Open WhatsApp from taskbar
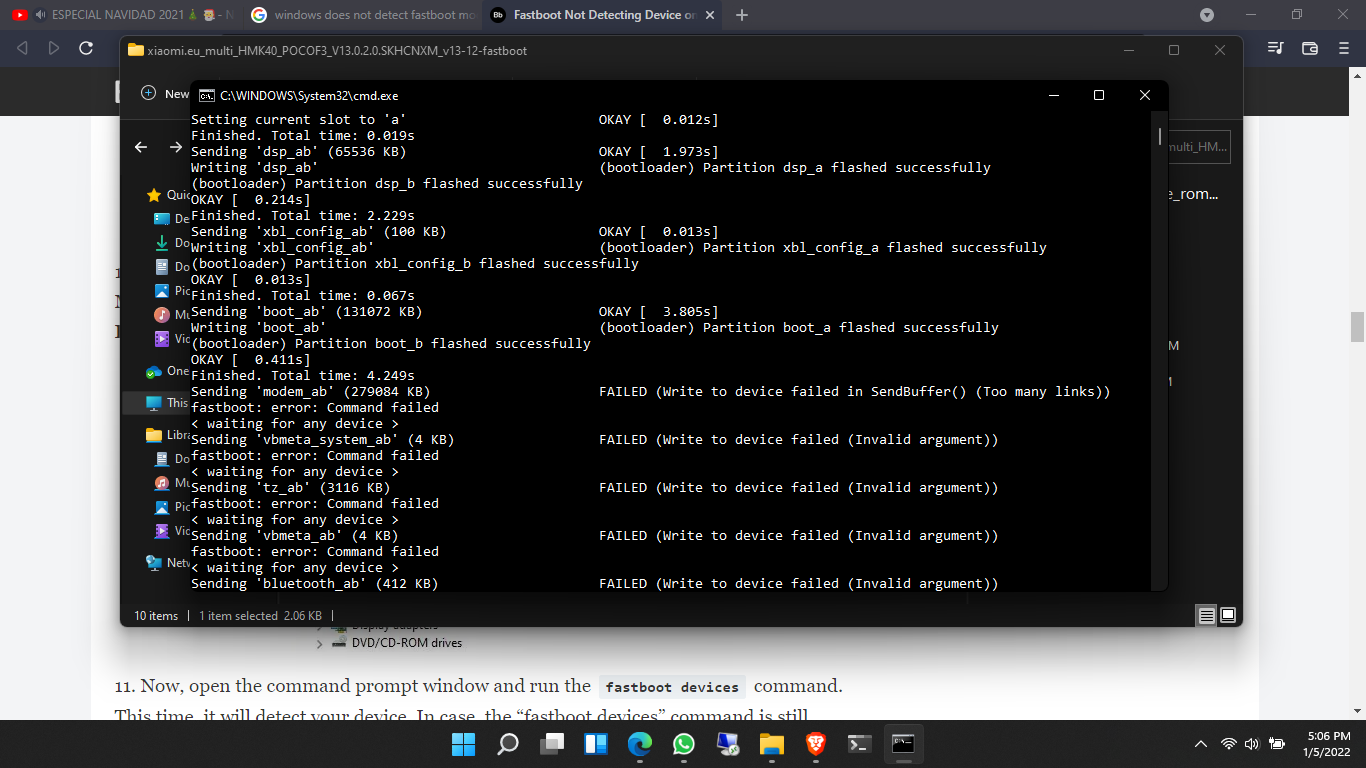Image resolution: width=1366 pixels, height=768 pixels. [x=684, y=744]
